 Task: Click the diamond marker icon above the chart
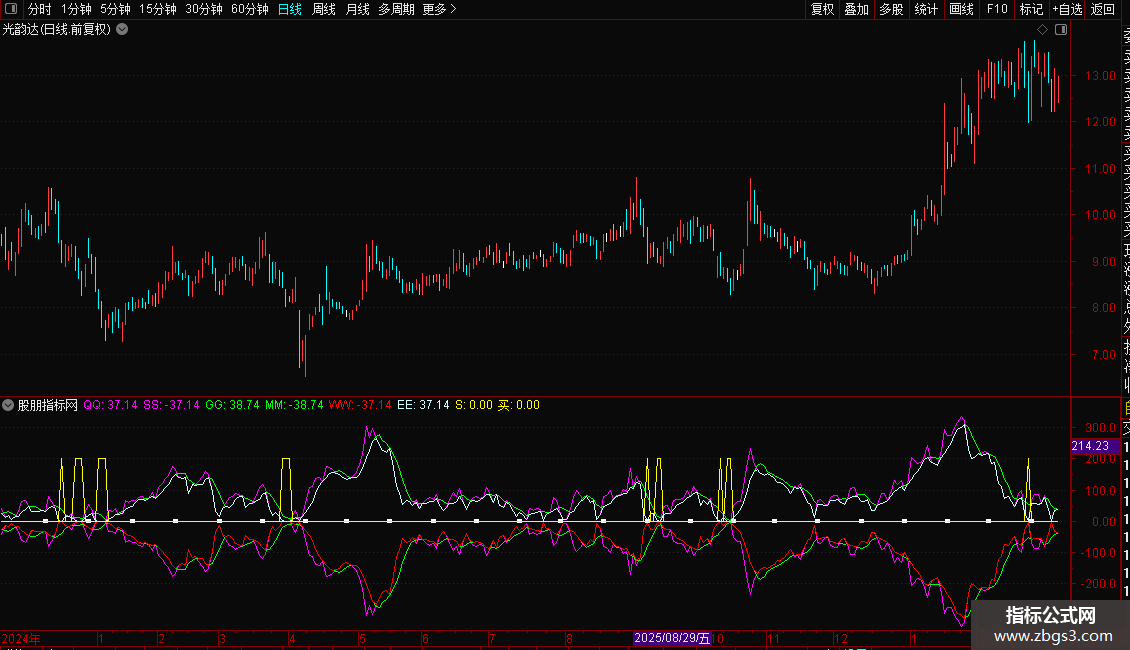[1042, 29]
